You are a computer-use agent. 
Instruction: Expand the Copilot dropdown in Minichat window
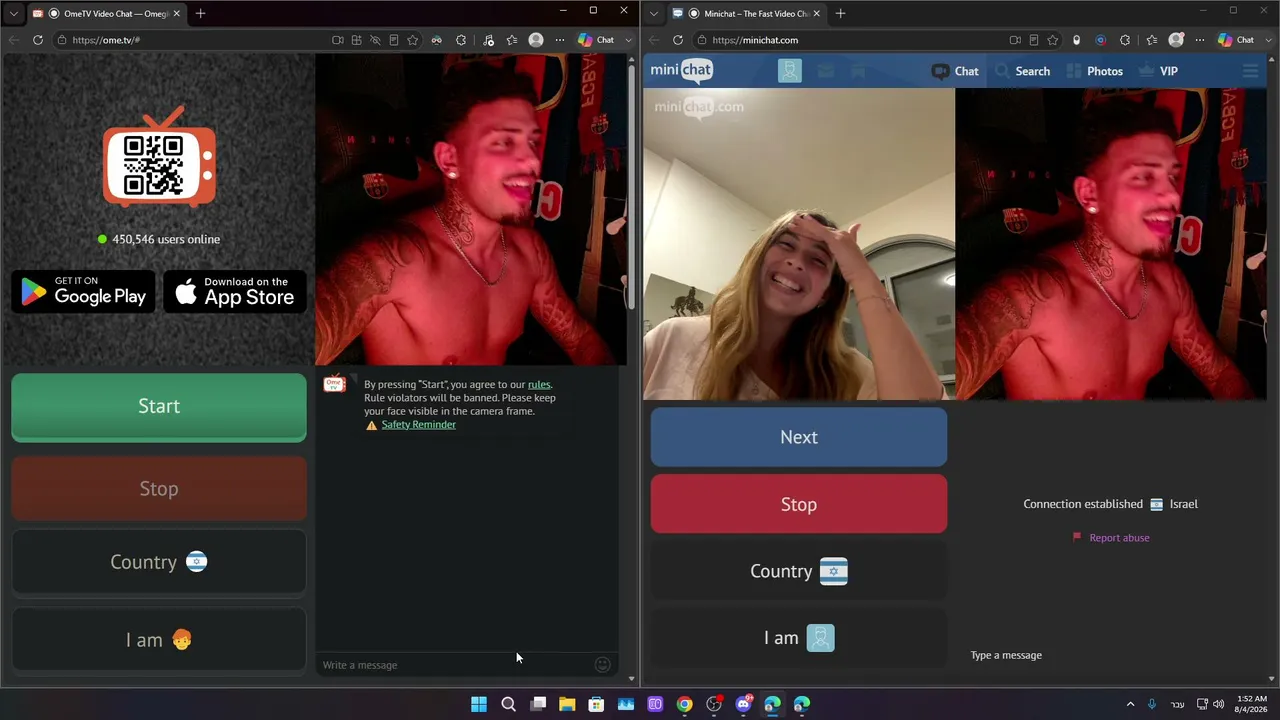[x=1268, y=40]
